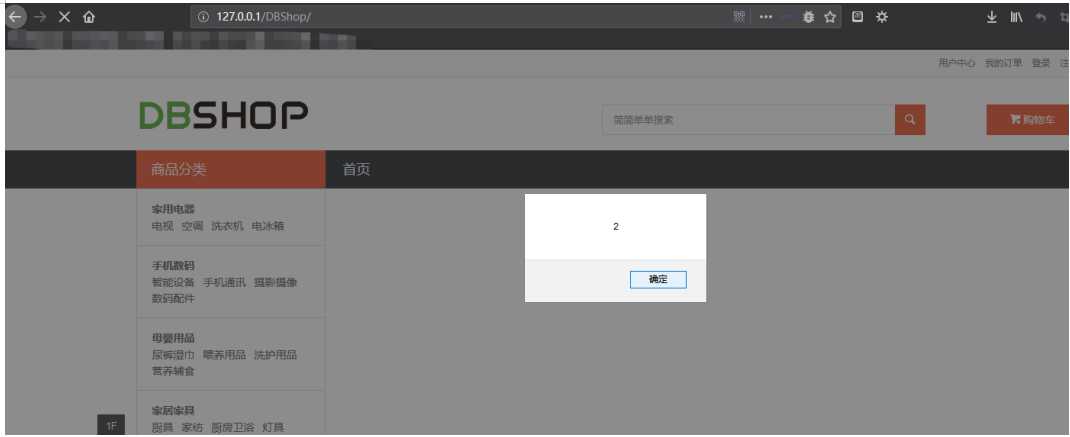1070x437 pixels.
Task: Click the bug extension icon in address bar
Action: (809, 18)
